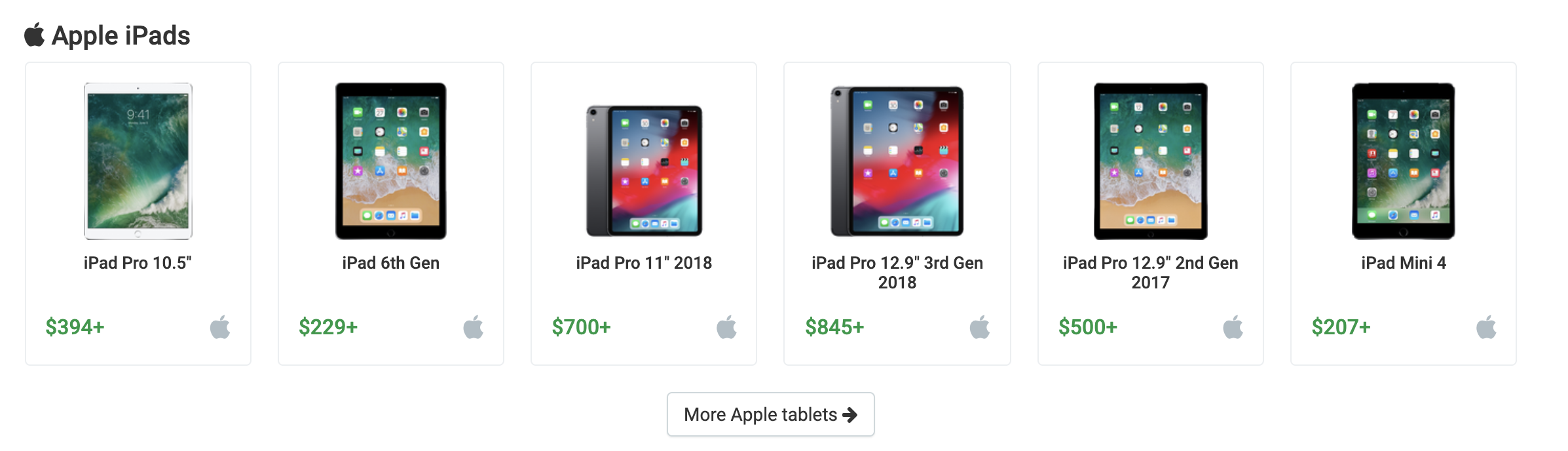View the iPad 6th Gen product thumbnail
Screen dimensions: 1568x451
pos(391,161)
